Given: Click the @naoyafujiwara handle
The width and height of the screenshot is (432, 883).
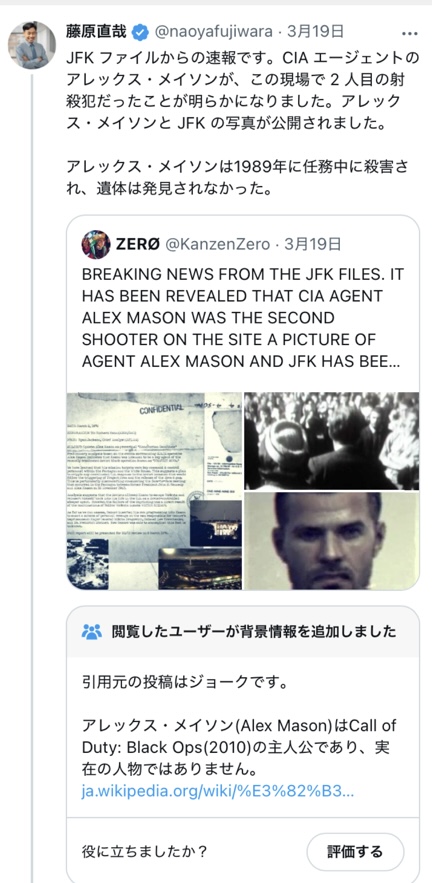Looking at the screenshot, I should coord(213,32).
